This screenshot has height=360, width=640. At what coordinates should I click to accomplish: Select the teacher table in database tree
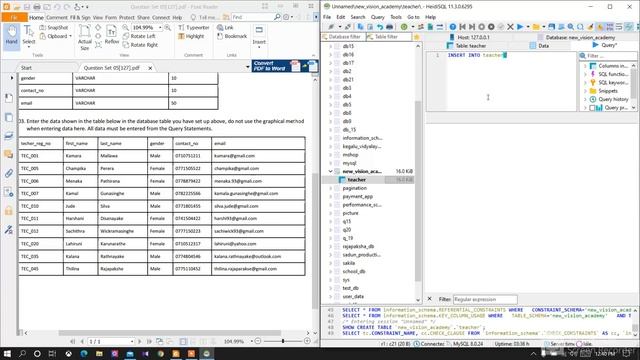pos(356,180)
